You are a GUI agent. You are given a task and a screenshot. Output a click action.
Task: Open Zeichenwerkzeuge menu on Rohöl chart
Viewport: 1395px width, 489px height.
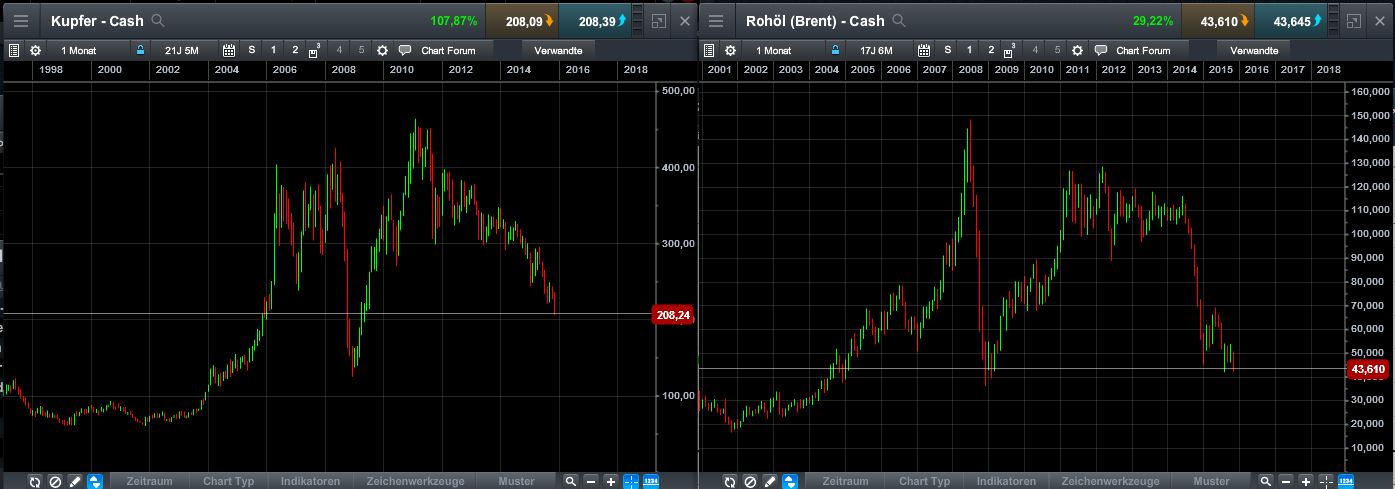(1110, 481)
